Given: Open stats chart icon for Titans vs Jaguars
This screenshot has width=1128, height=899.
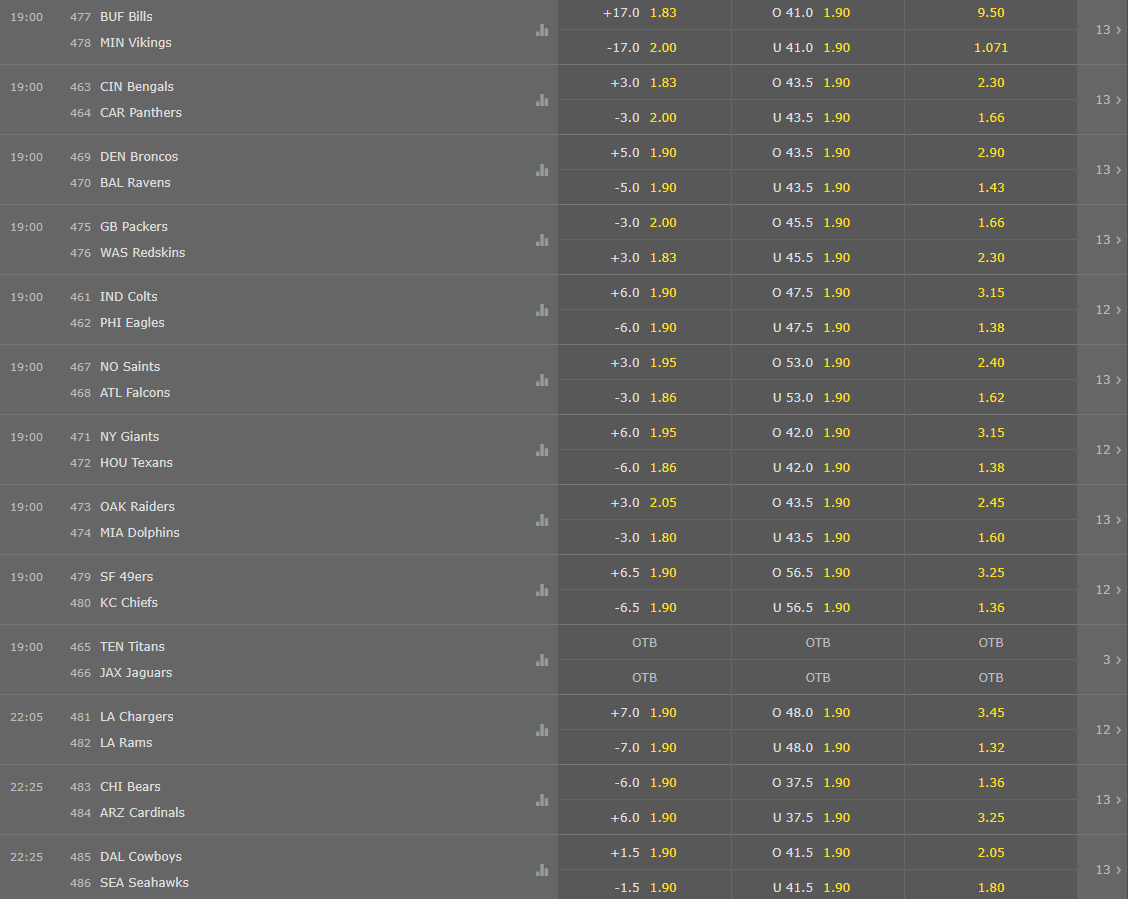Looking at the screenshot, I should coord(542,660).
